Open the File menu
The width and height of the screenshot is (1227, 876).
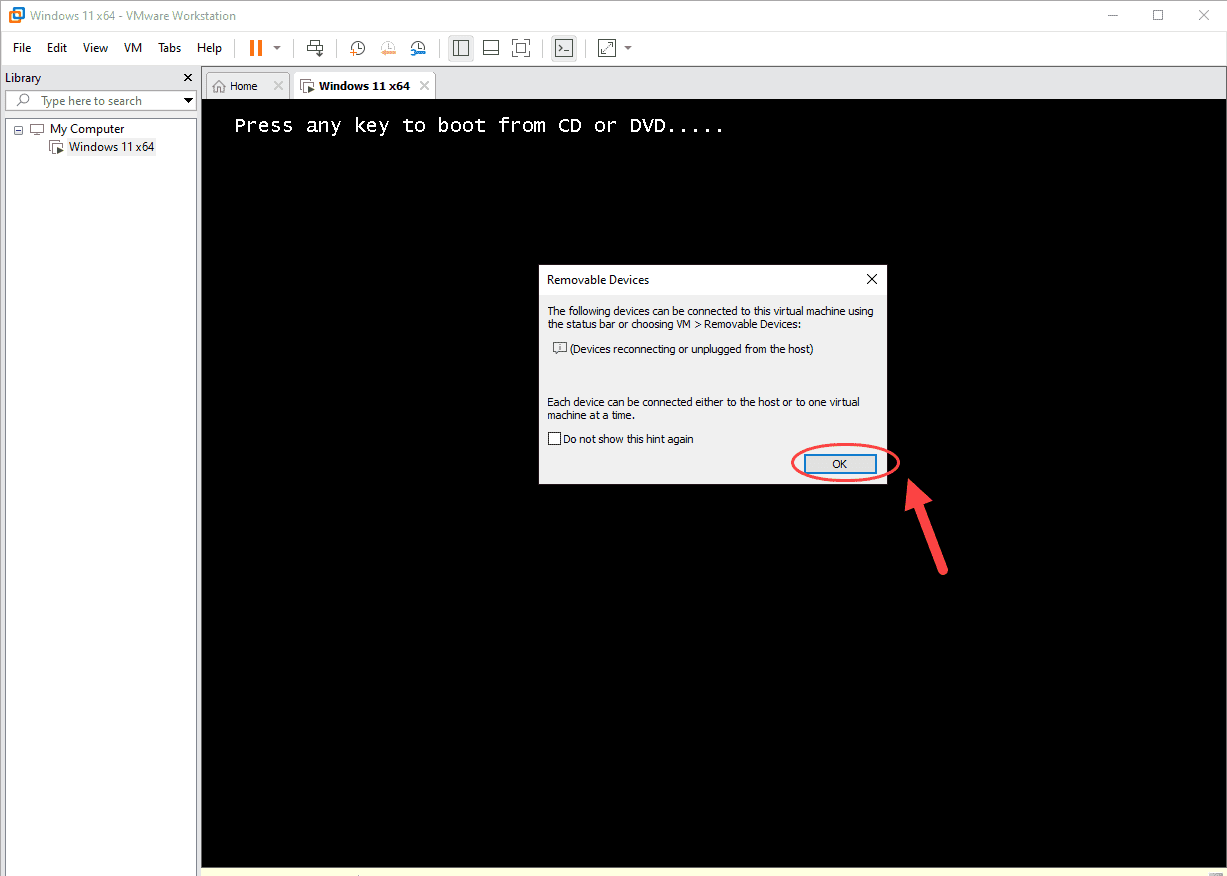click(x=22, y=48)
